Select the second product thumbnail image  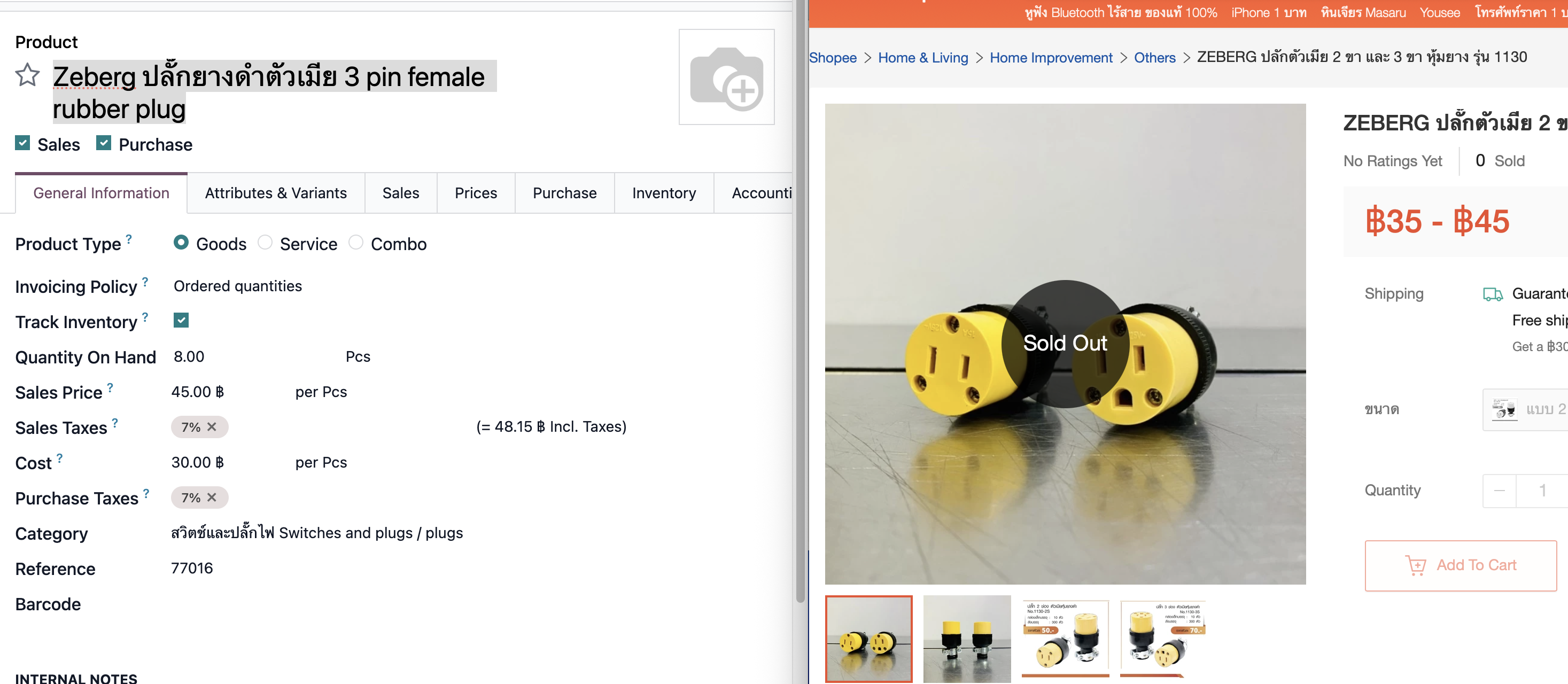[x=966, y=639]
